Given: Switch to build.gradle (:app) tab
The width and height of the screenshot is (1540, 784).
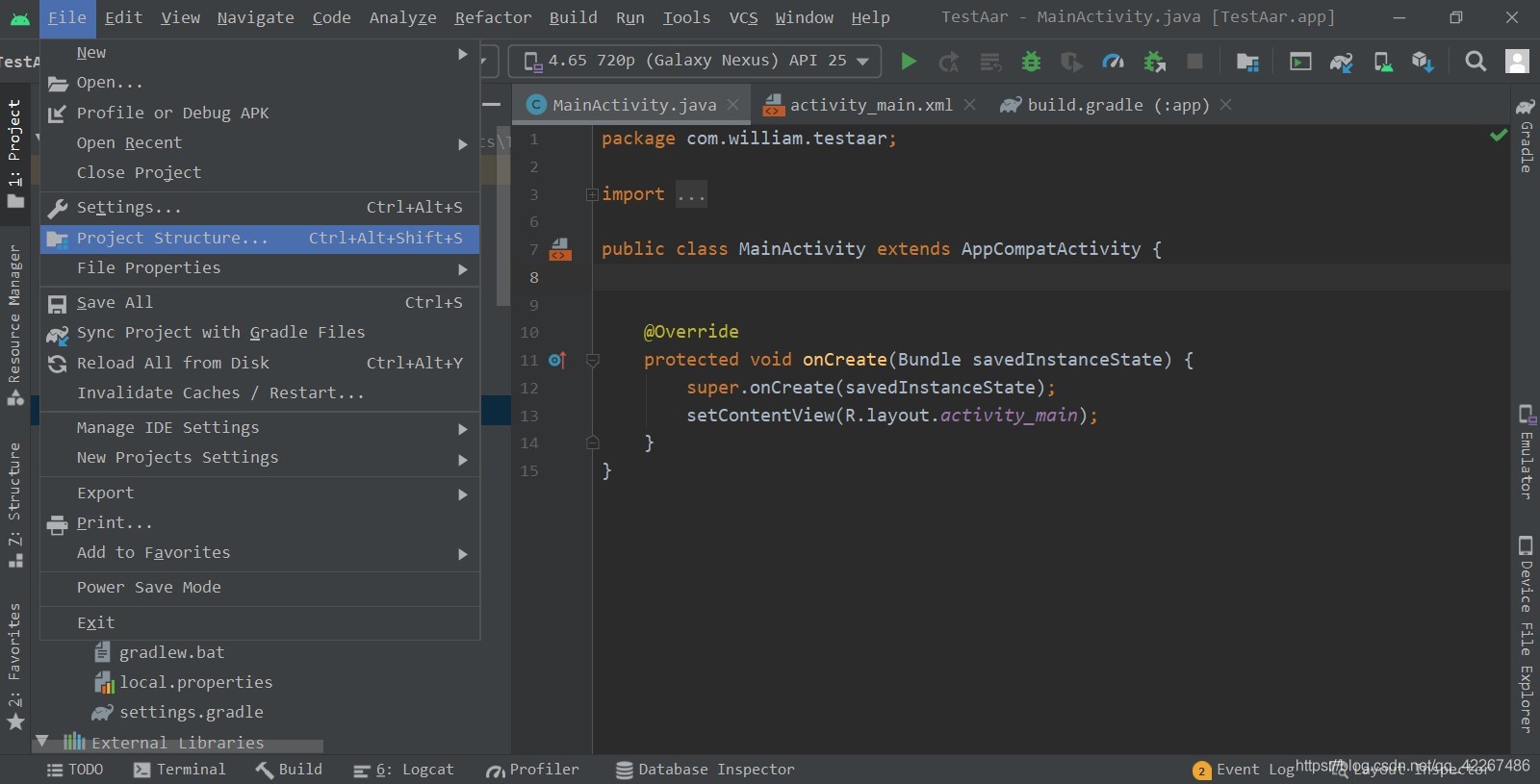Looking at the screenshot, I should point(1116,105).
